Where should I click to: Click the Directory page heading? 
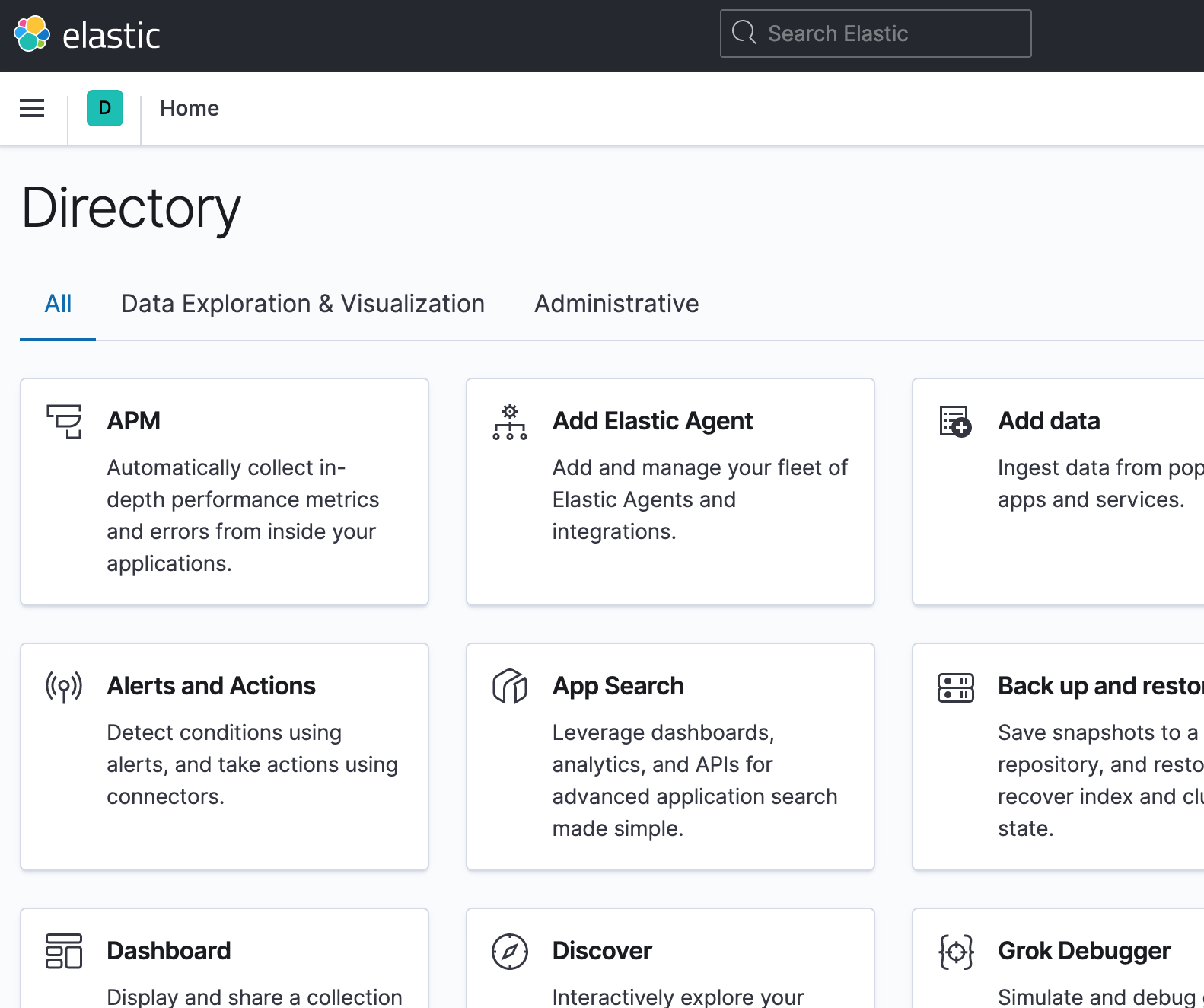pyautogui.click(x=131, y=208)
